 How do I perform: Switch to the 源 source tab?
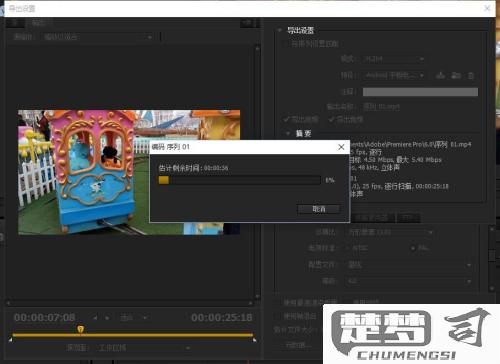pyautogui.click(x=15, y=23)
